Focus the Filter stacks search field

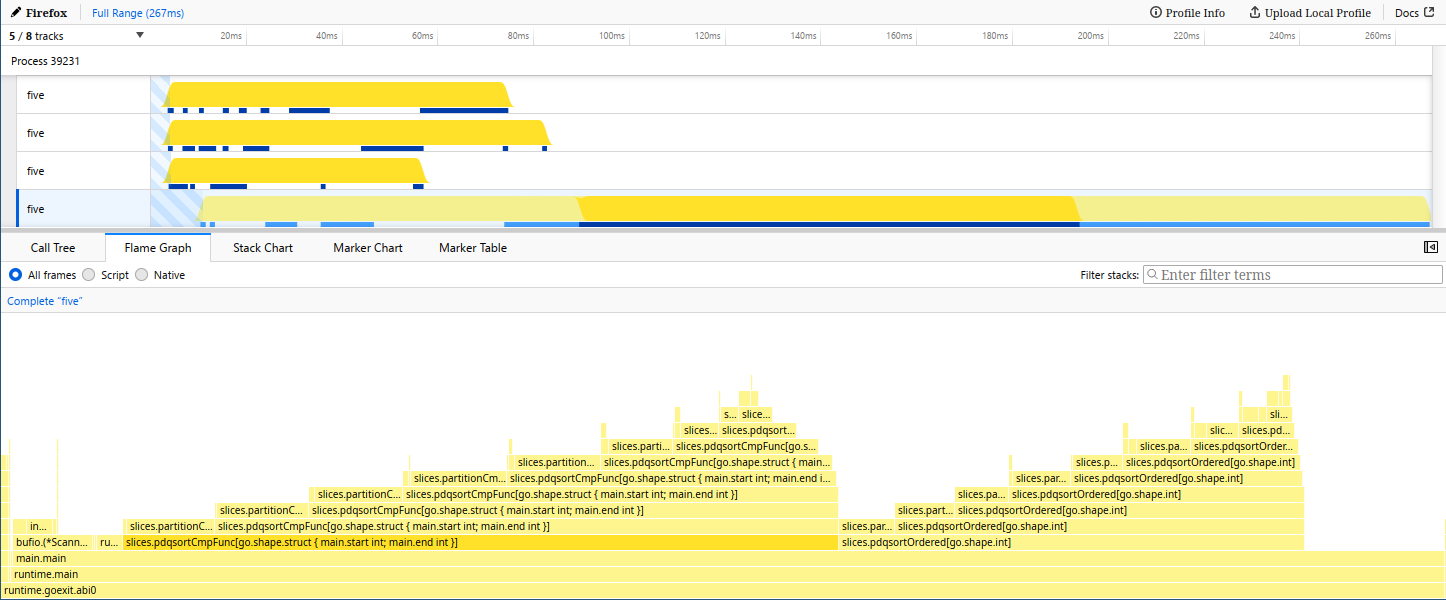(x=1293, y=275)
